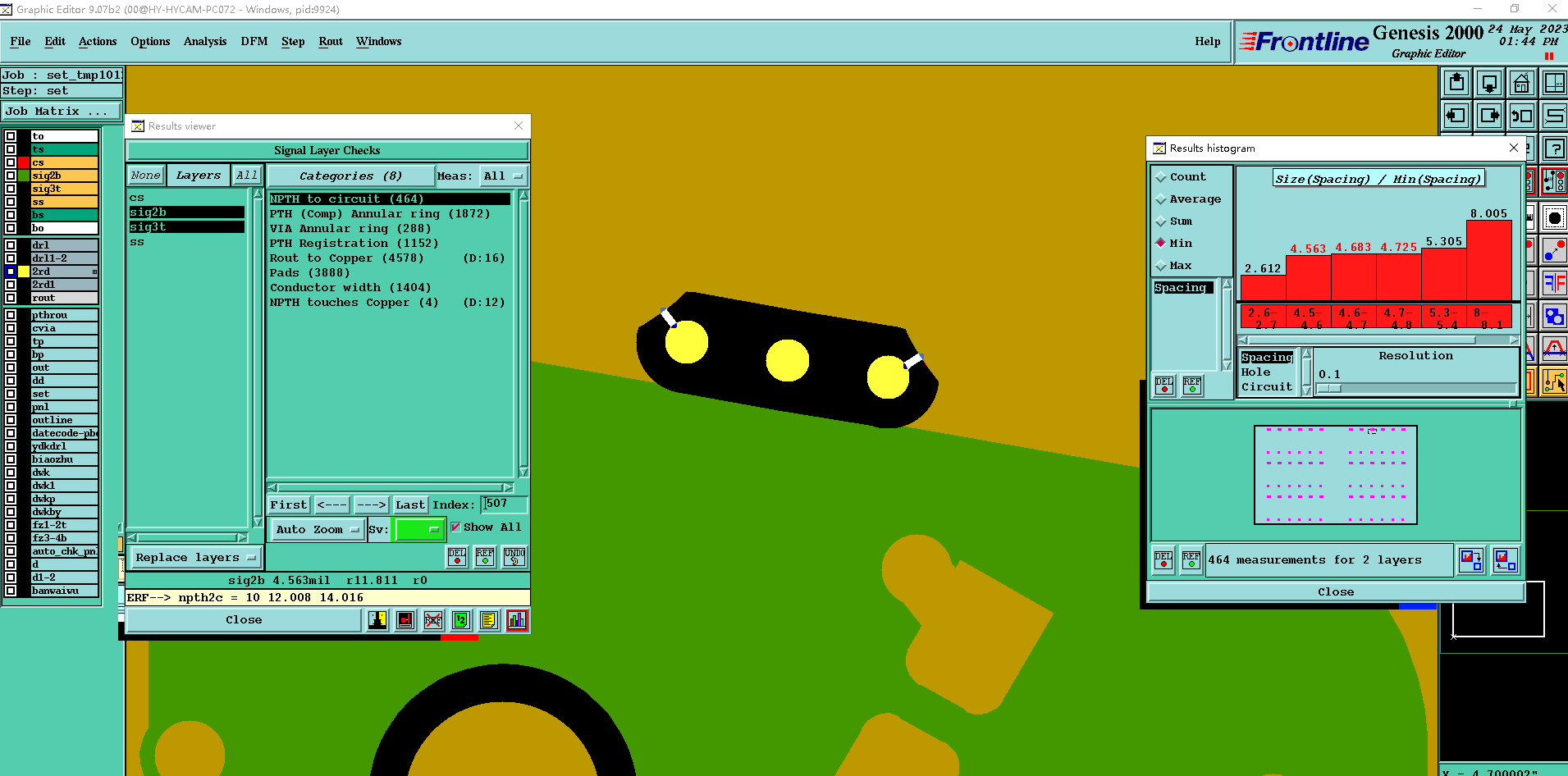Screen dimensions: 1568x776
Task: Click the red trapezoid arc tool icon
Action: [x=1554, y=349]
